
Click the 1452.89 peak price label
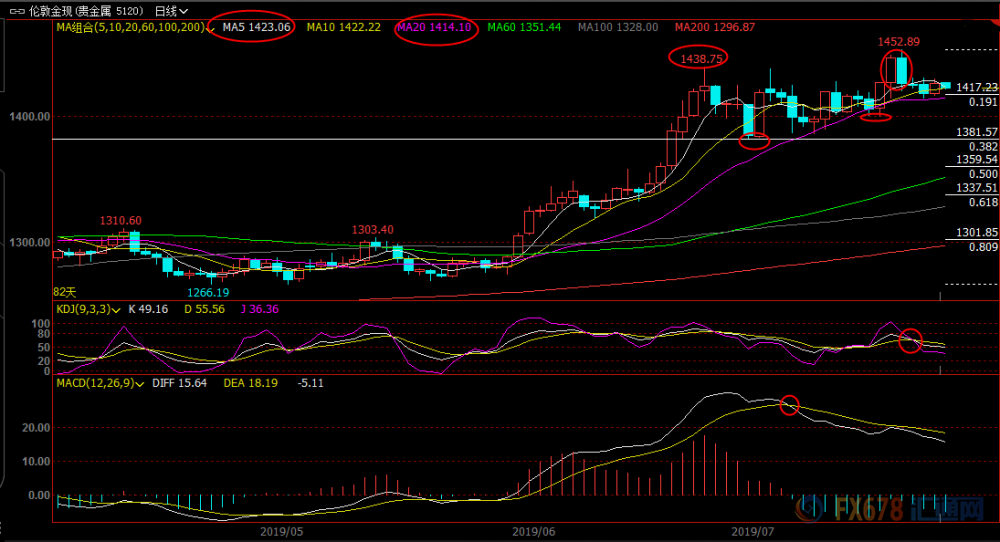(x=899, y=42)
